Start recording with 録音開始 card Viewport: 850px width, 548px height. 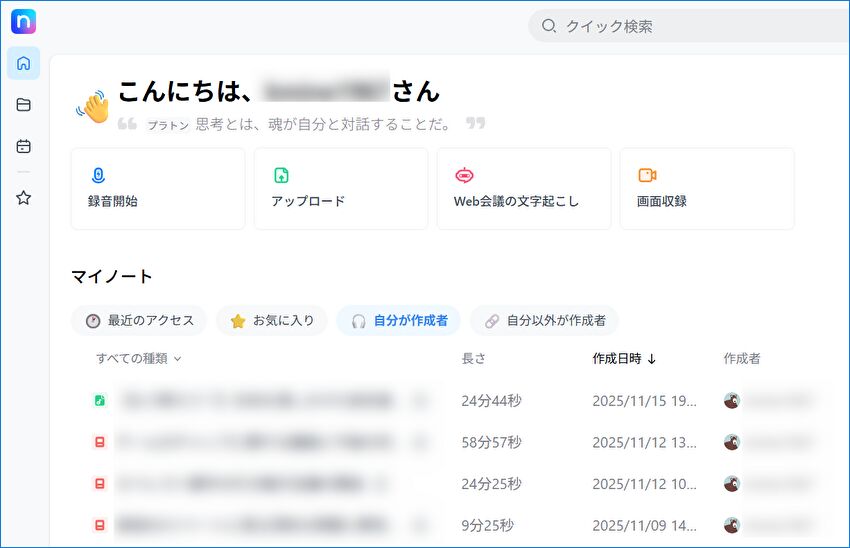pyautogui.click(x=158, y=189)
